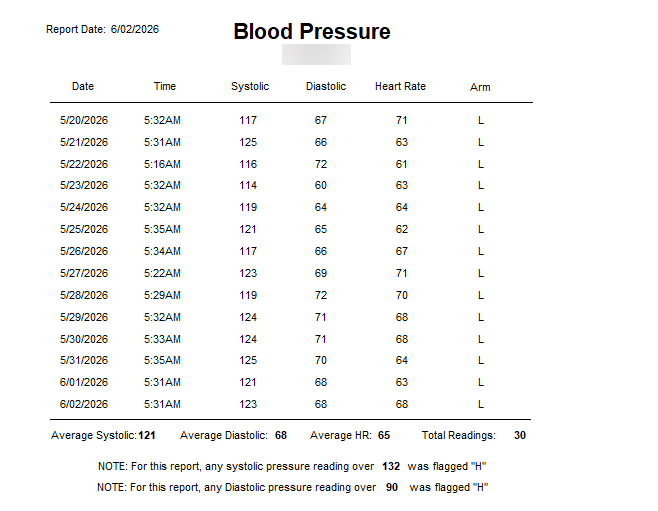Select the 6/02/2026 row date
This screenshot has height=511, width=658.
coord(84,404)
